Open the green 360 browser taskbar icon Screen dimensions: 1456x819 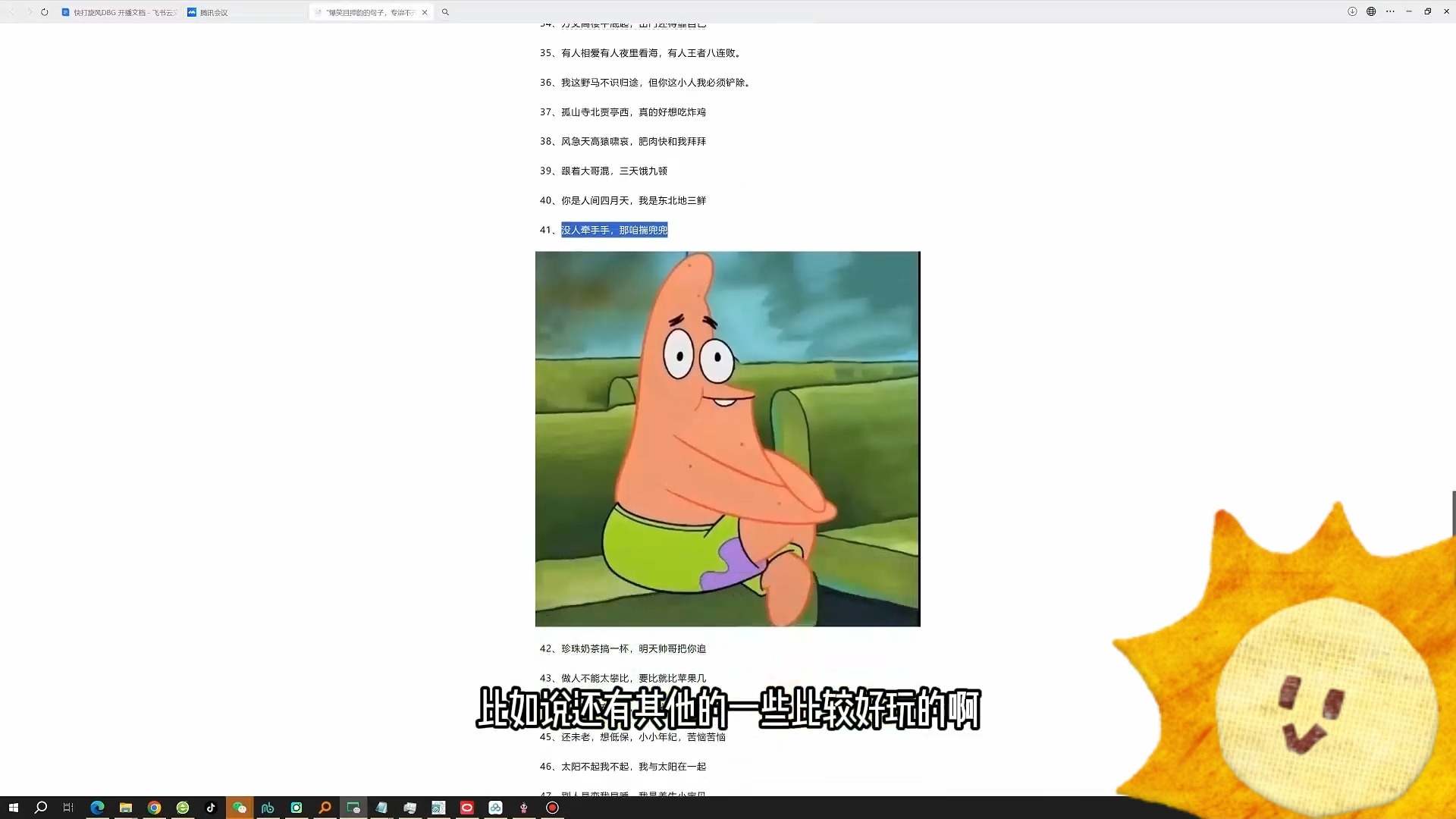point(183,808)
